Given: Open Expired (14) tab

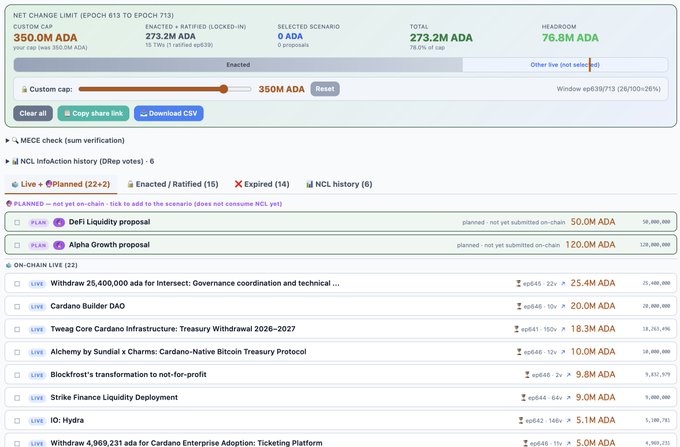Looking at the screenshot, I should pos(262,184).
